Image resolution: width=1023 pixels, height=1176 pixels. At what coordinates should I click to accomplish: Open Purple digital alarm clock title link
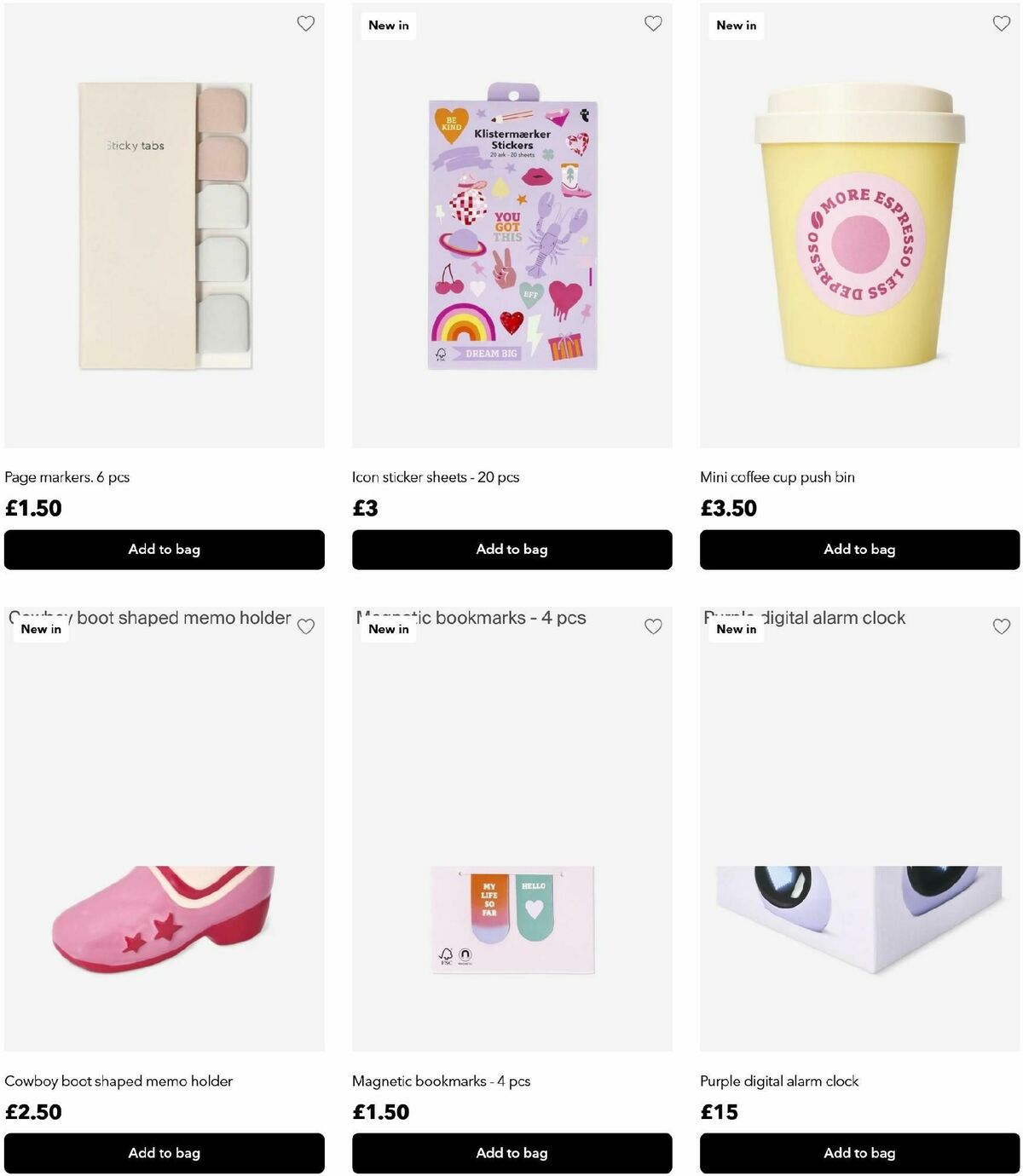(x=779, y=1081)
